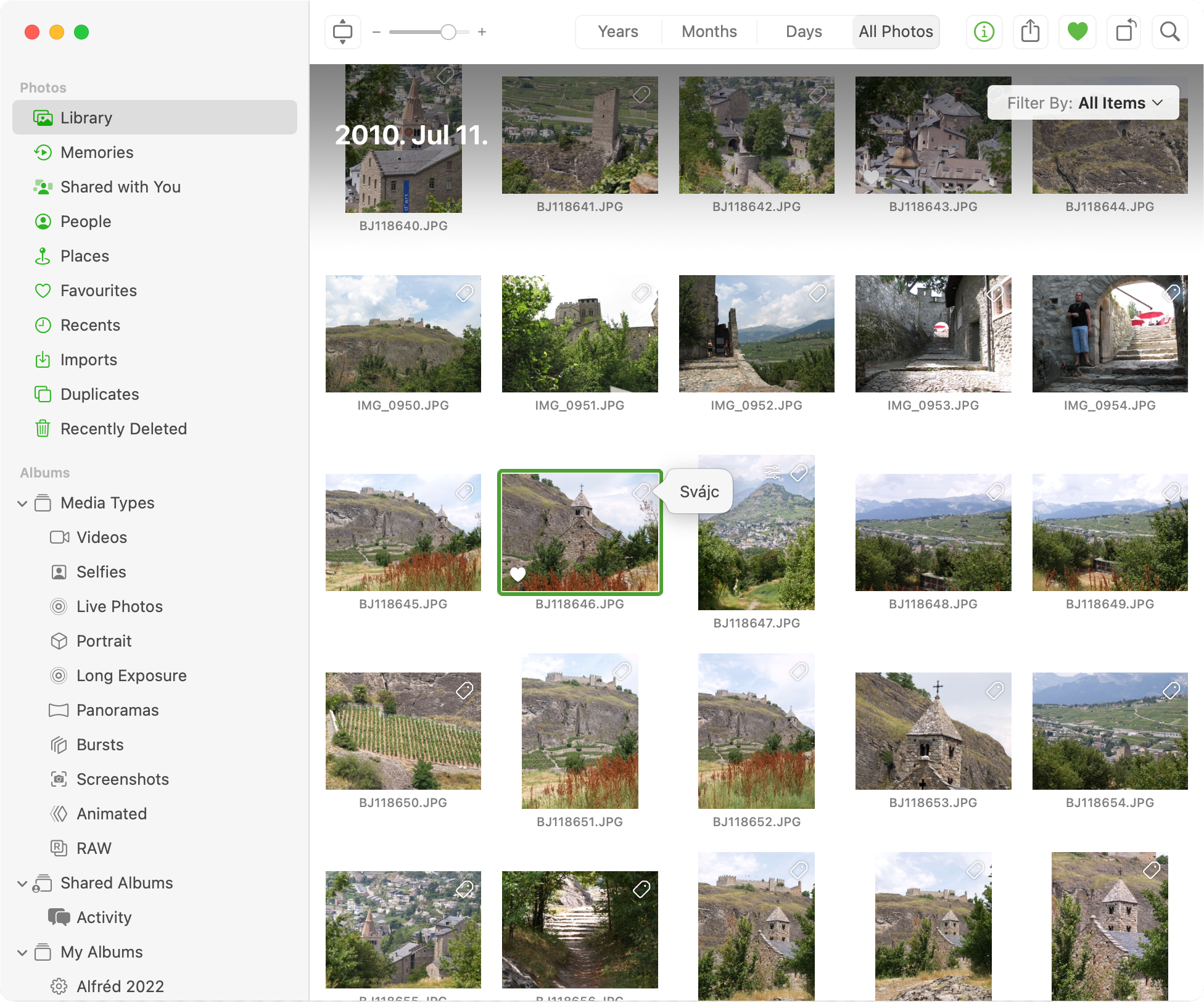
Task: Open Memories in the sidebar
Action: [97, 152]
